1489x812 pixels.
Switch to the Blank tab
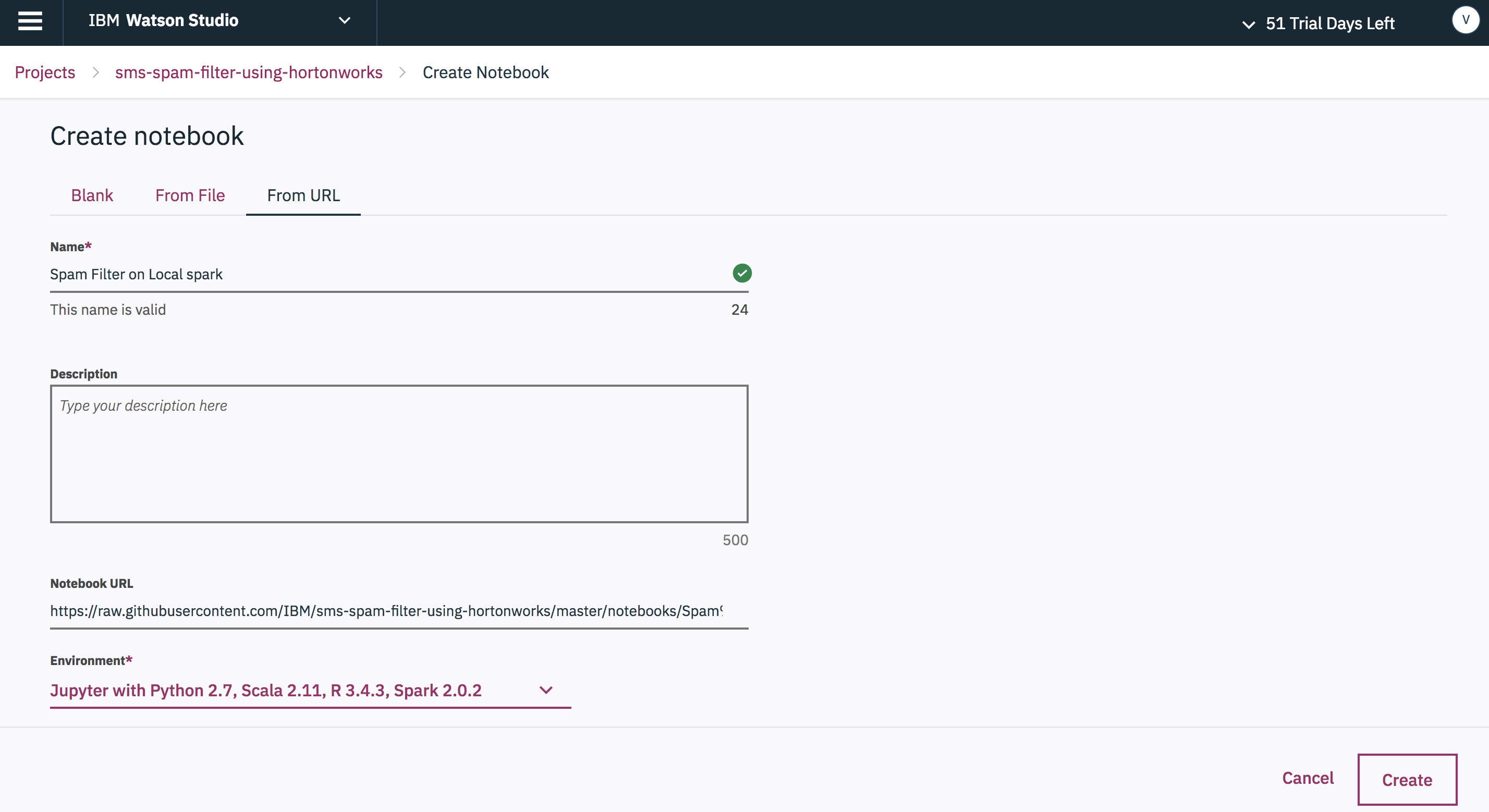[92, 195]
